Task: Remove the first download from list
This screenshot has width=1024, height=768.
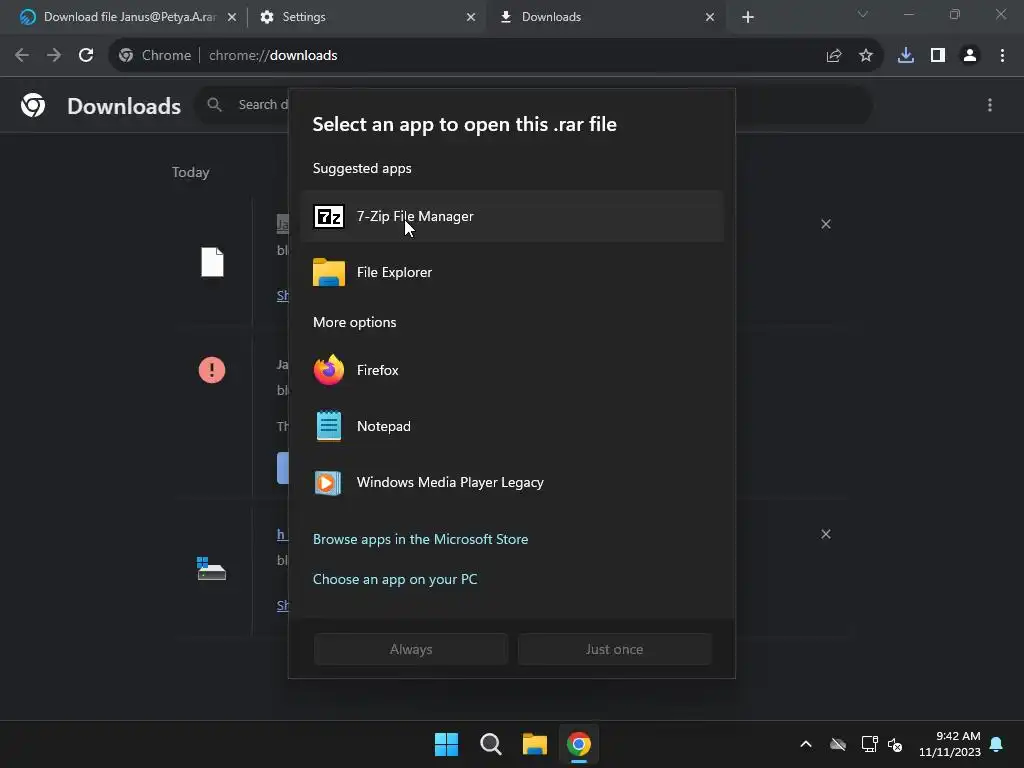Action: 825,224
